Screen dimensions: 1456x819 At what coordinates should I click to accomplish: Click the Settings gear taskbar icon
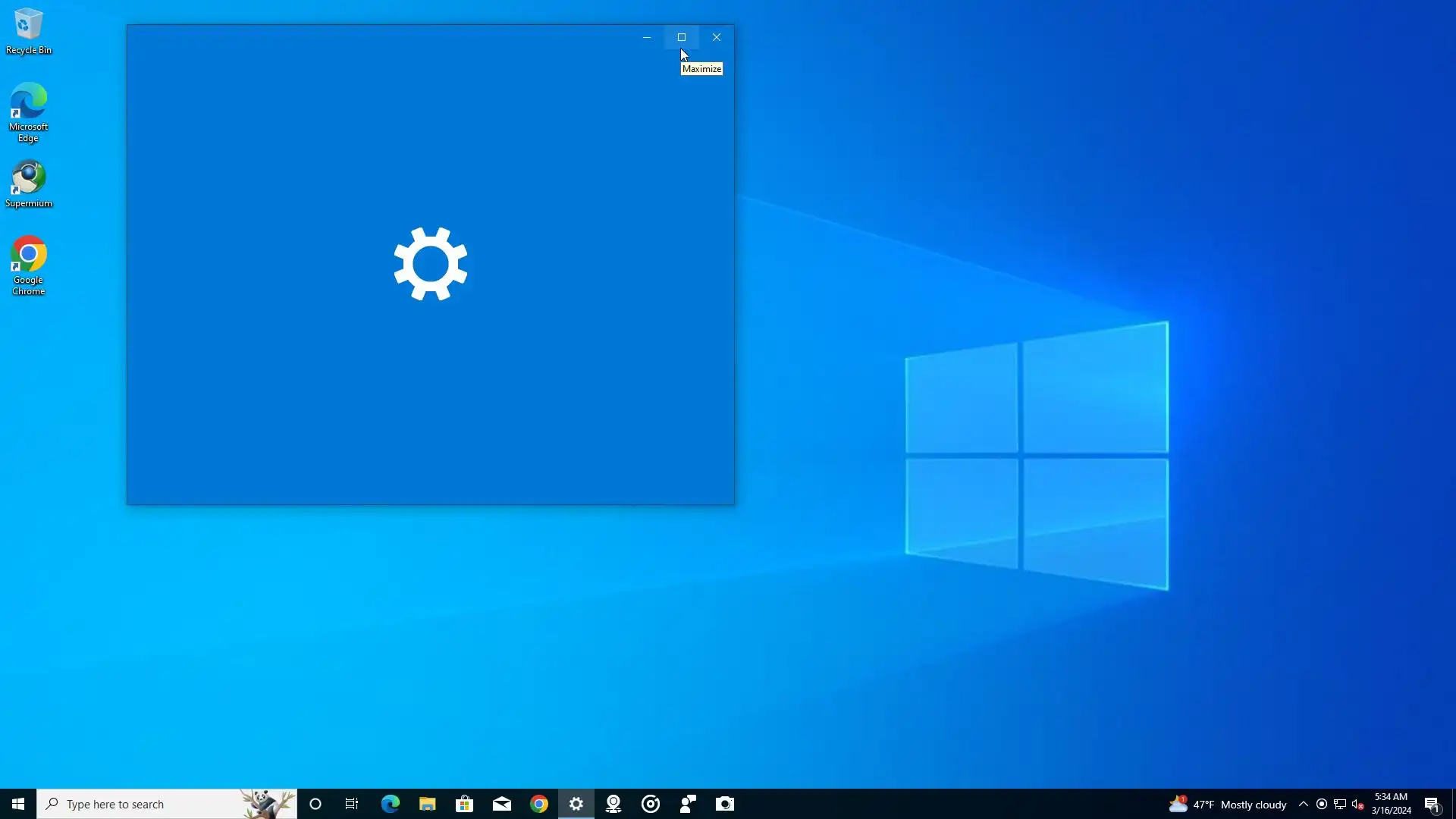pyautogui.click(x=576, y=804)
